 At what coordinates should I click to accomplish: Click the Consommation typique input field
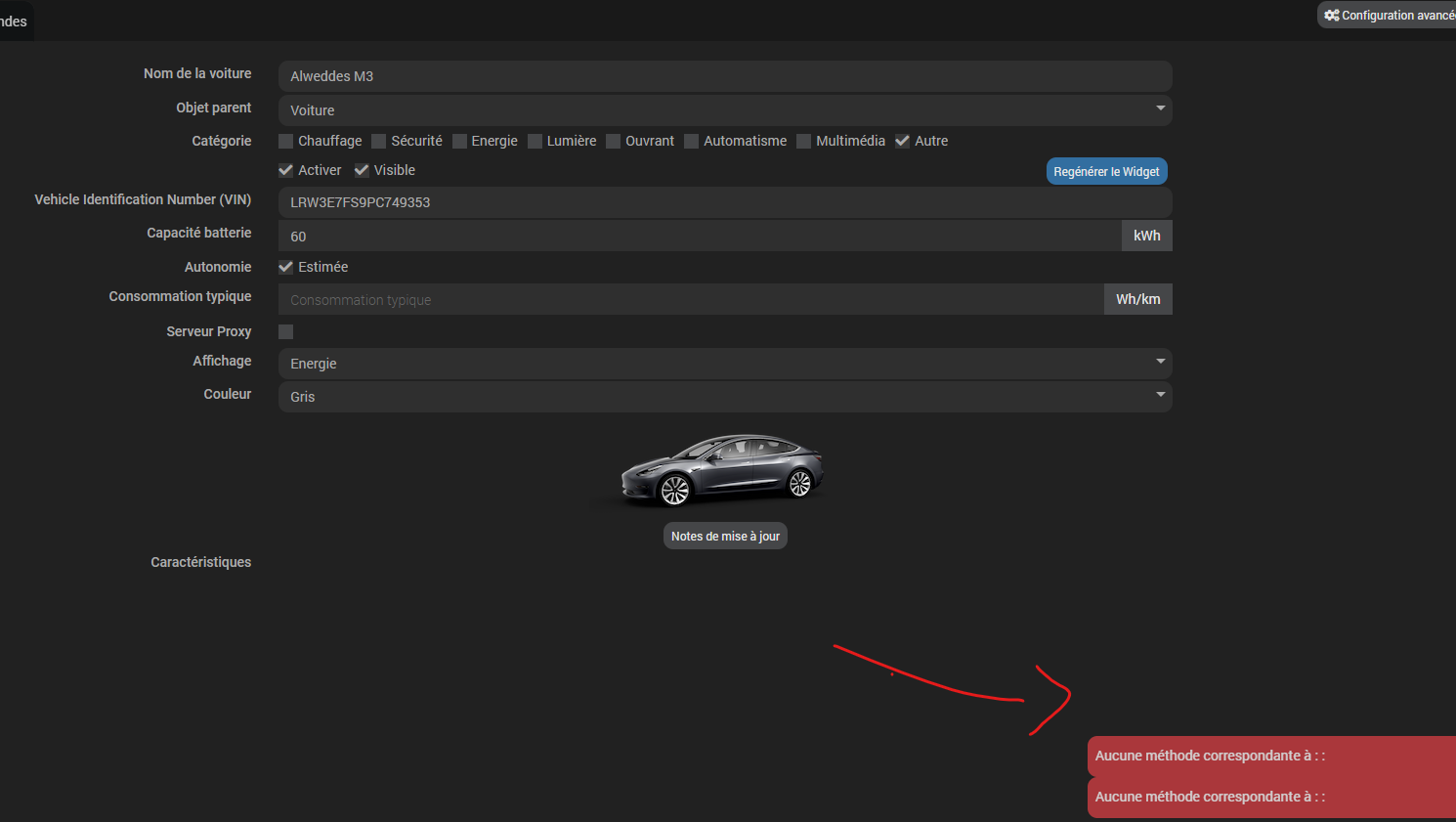(x=690, y=300)
